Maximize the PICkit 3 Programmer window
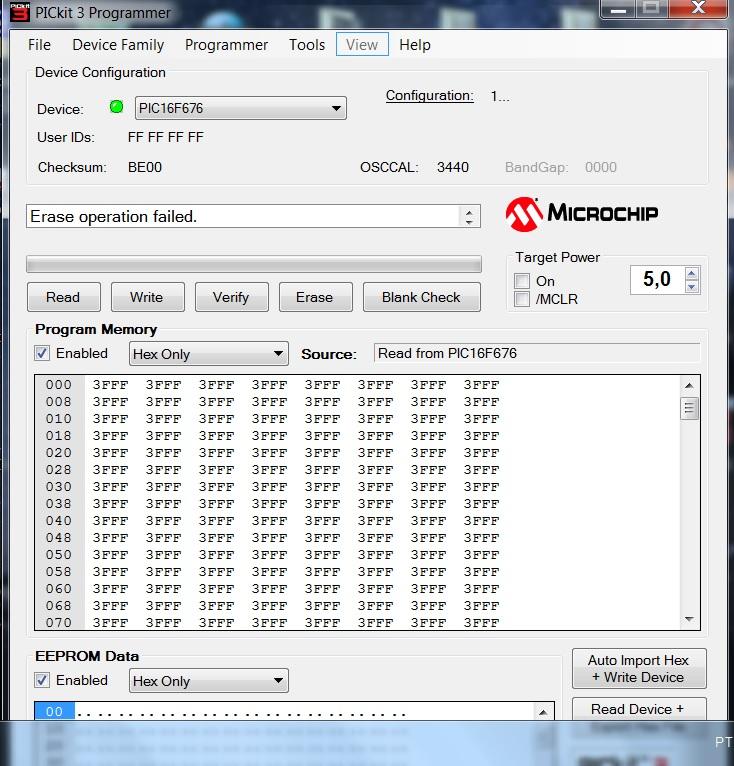The width and height of the screenshot is (734, 766). [651, 9]
